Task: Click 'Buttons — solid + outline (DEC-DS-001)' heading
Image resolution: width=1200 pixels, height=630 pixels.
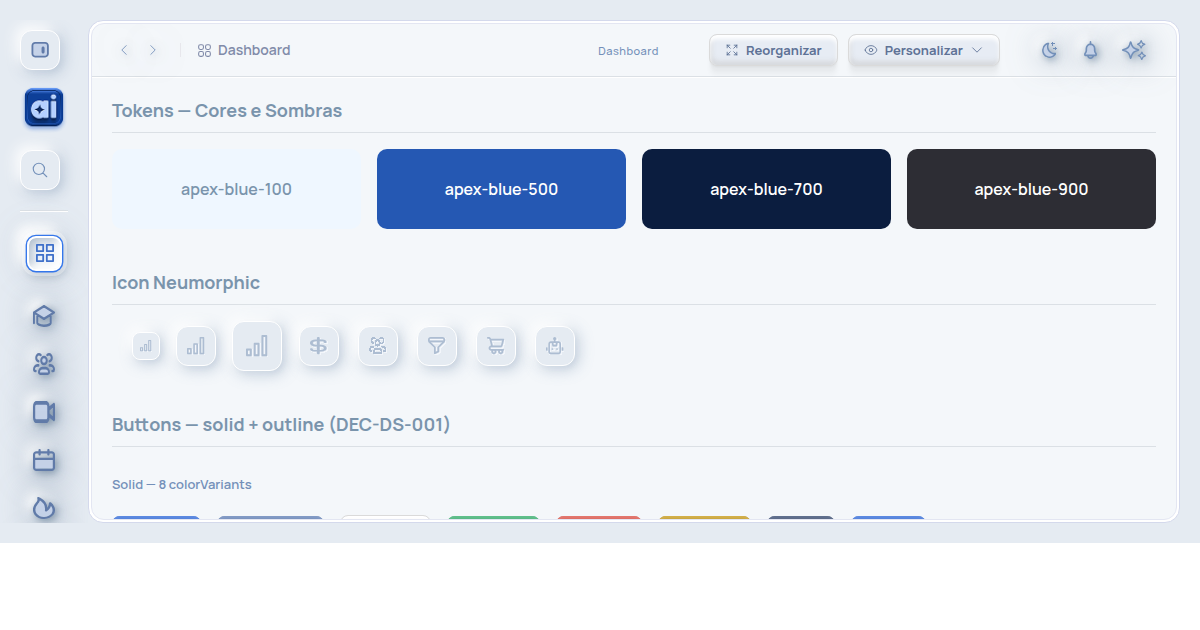Action: point(281,425)
